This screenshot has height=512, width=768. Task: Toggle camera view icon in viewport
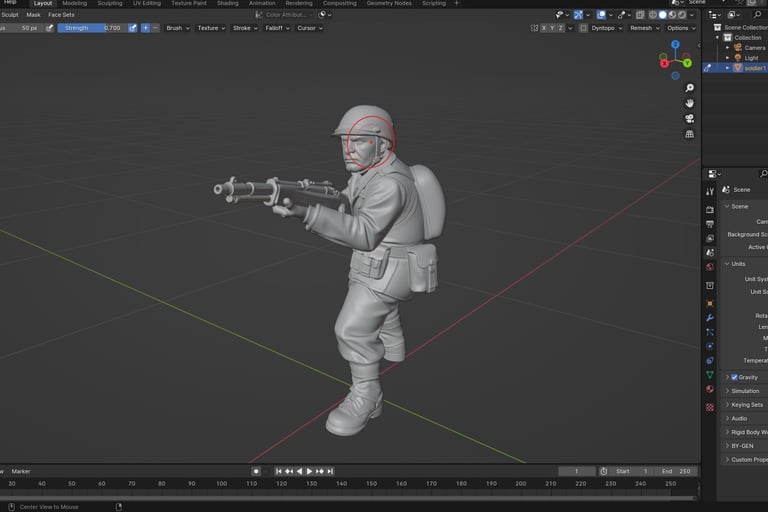(690, 118)
